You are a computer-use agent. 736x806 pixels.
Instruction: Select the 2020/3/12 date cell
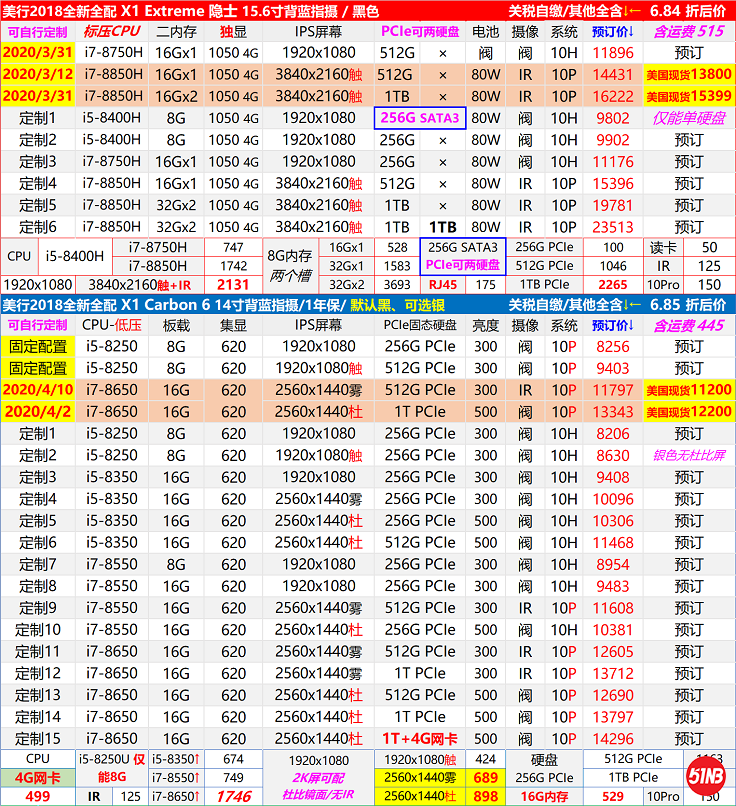pos(38,75)
